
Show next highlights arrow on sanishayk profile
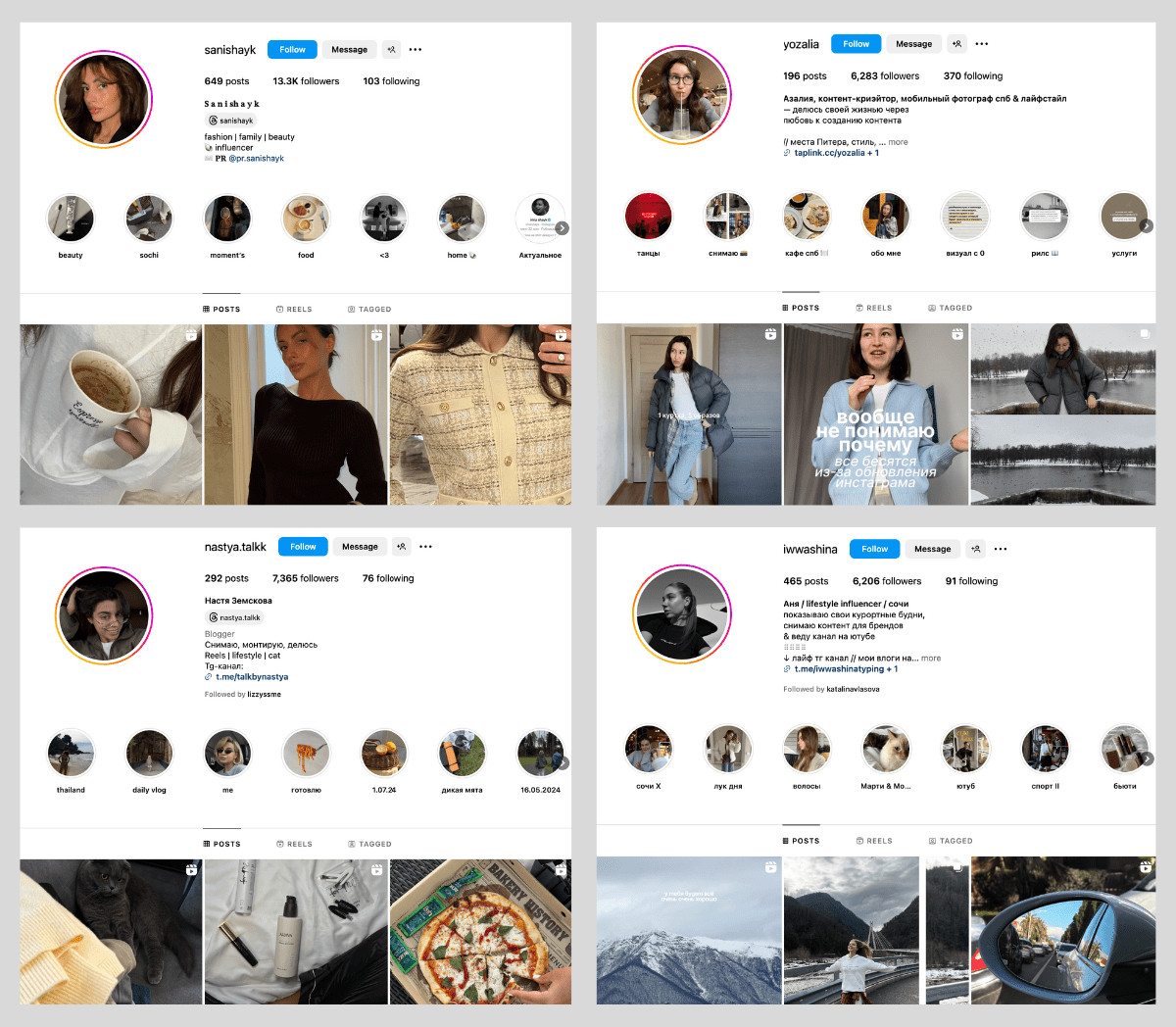coord(563,228)
